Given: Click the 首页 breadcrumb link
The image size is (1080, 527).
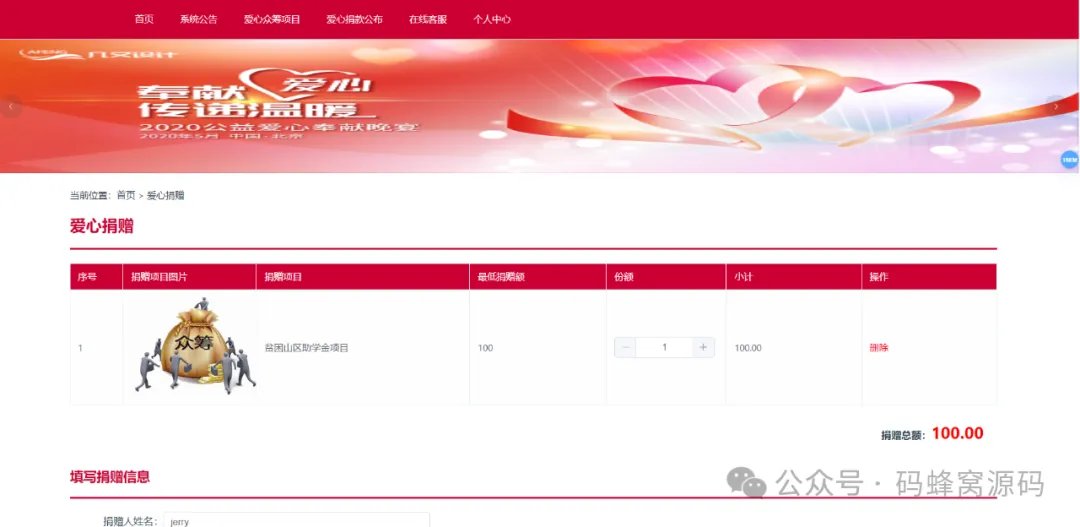Looking at the screenshot, I should point(126,196).
